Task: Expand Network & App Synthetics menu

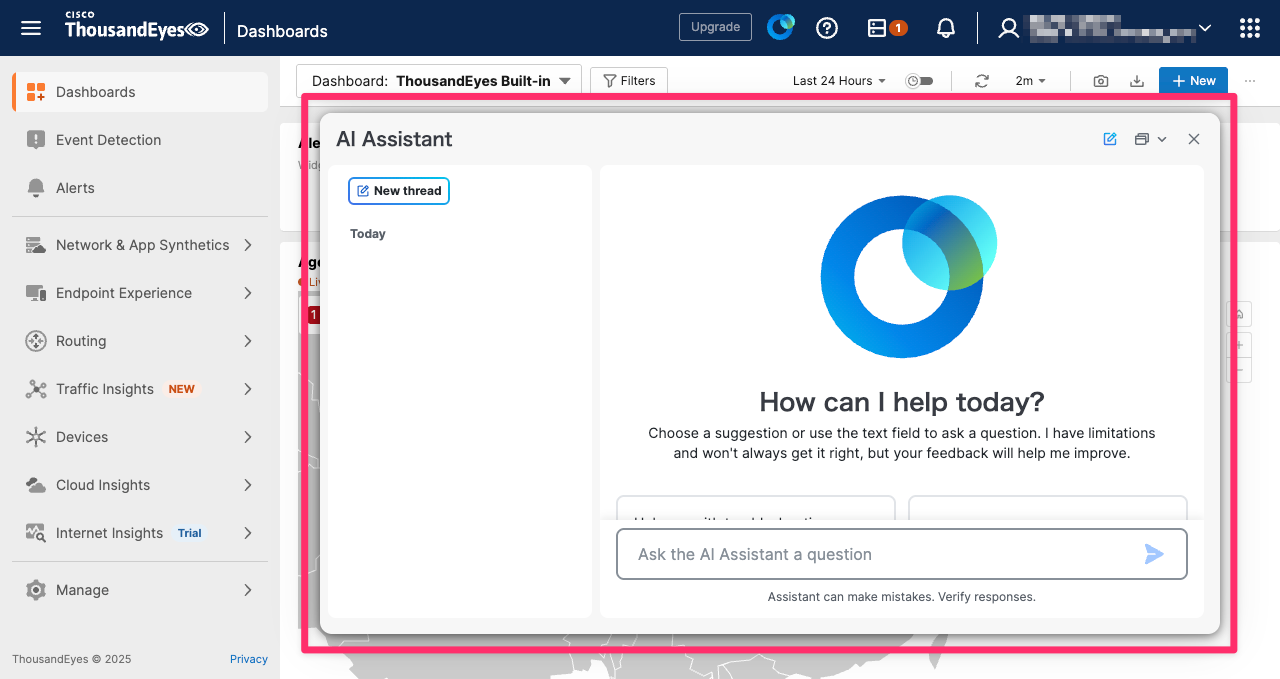Action: click(x=140, y=245)
